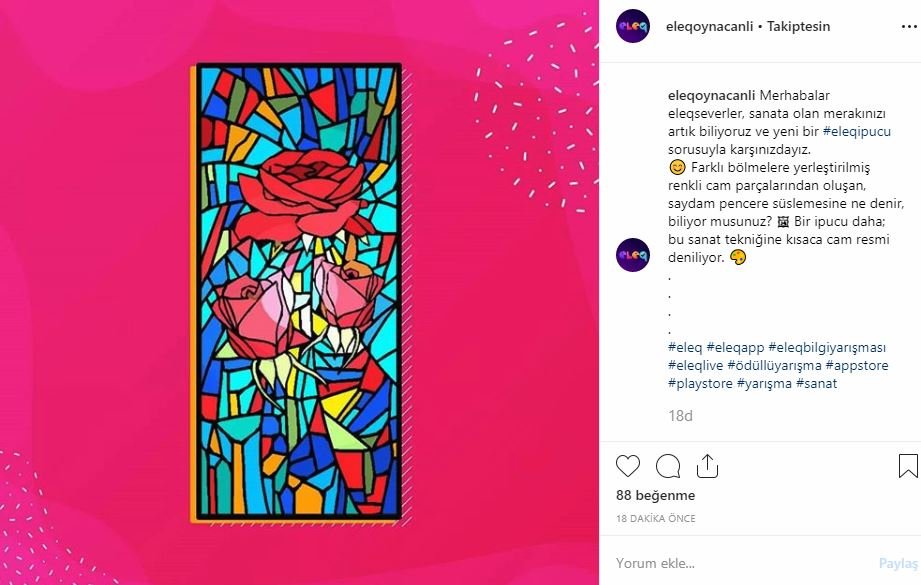Open the #eleqipucu hashtag

click(856, 131)
